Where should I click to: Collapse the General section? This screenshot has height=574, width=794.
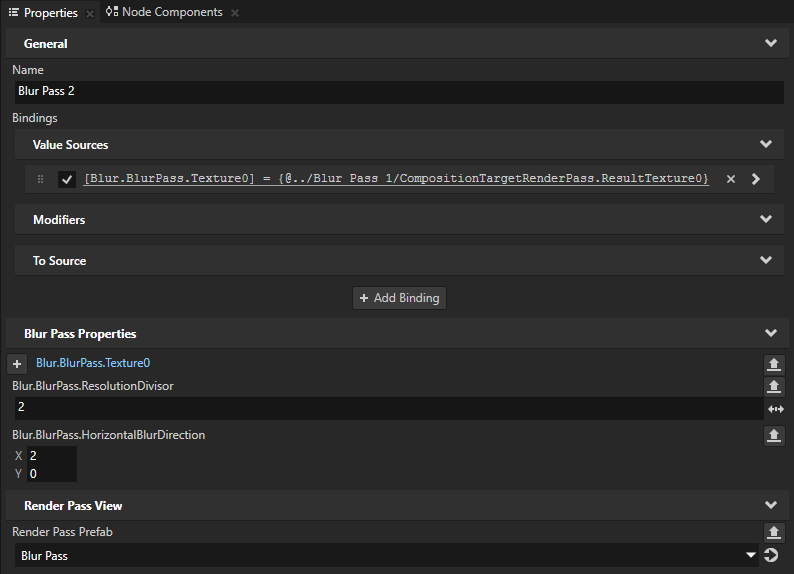tap(770, 44)
